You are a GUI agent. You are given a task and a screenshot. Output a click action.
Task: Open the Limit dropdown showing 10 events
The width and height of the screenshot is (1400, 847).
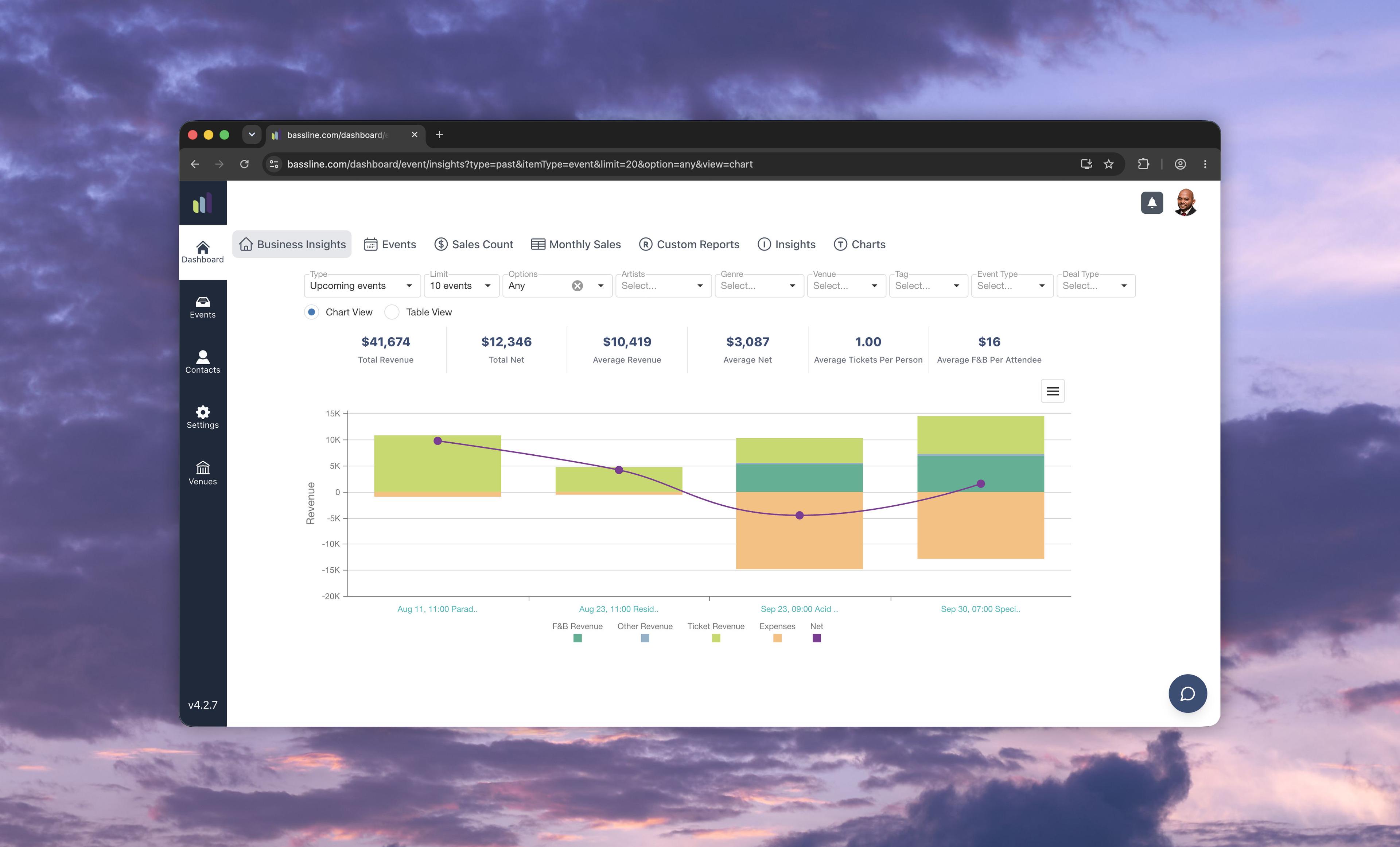pos(461,286)
